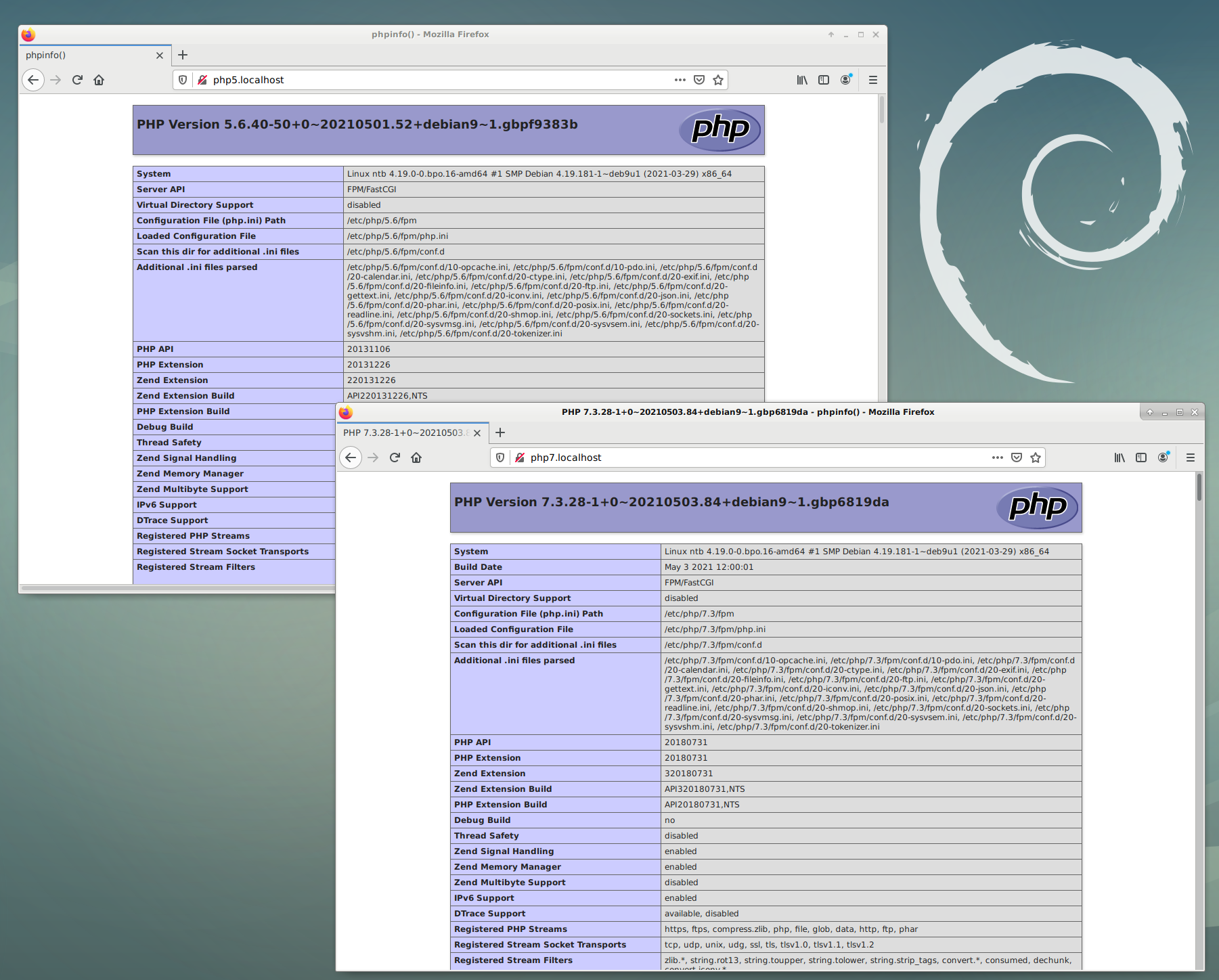The image size is (1219, 980).
Task: Go back in the php7.localhost window
Action: [351, 458]
